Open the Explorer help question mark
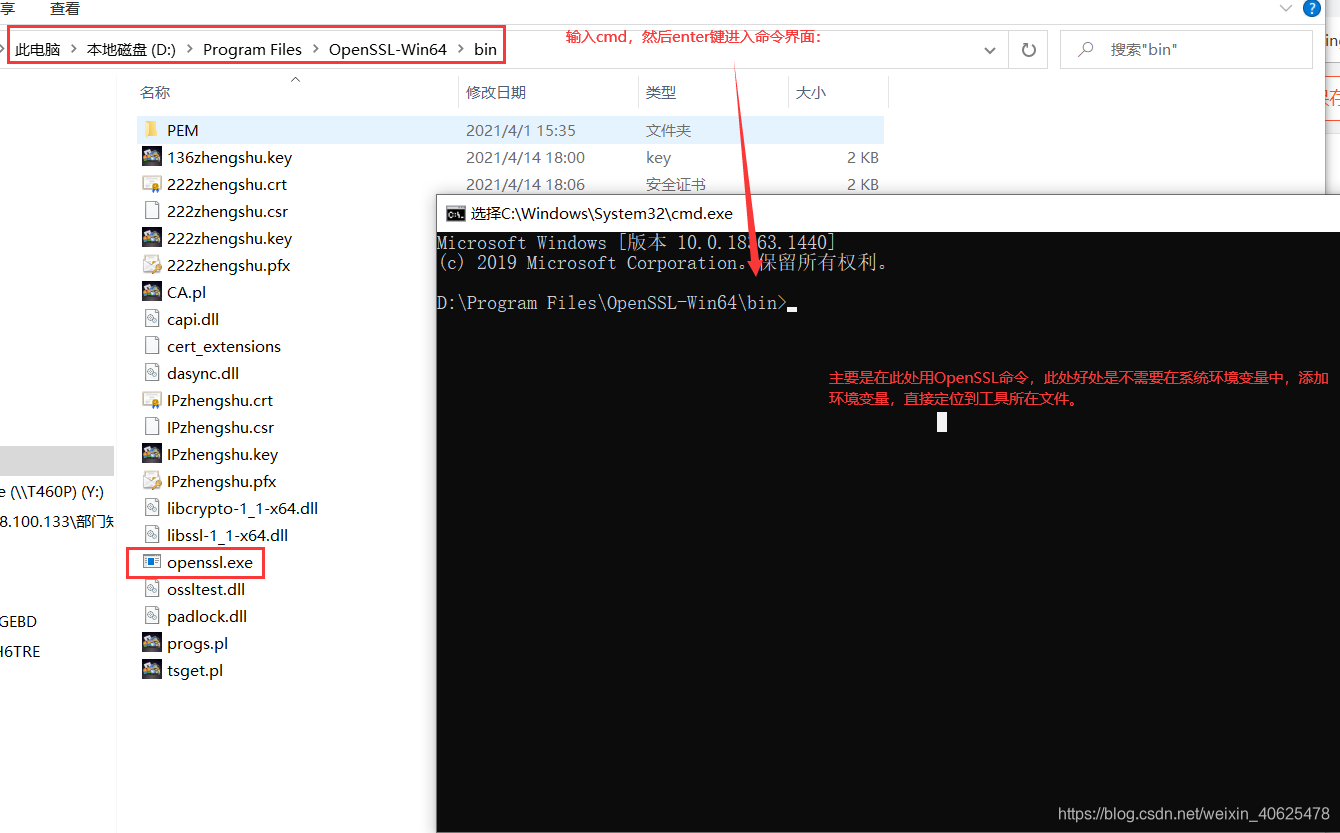This screenshot has height=833, width=1340. click(1312, 8)
